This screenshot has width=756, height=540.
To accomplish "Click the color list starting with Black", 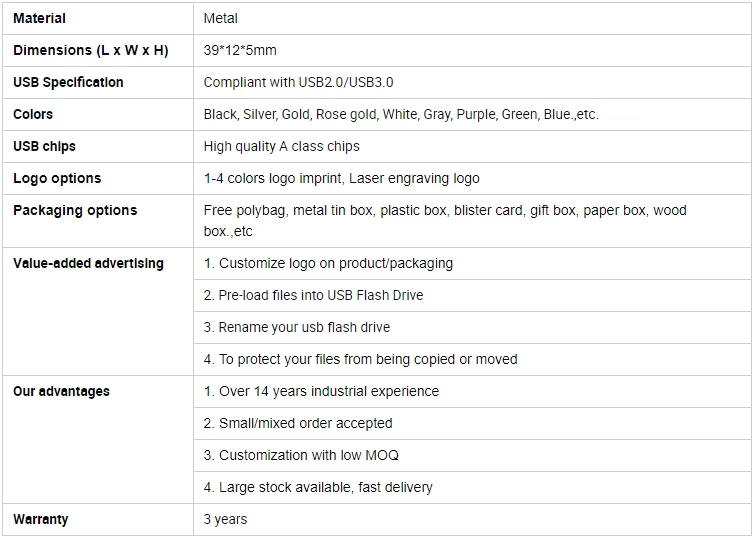I will tap(401, 114).
